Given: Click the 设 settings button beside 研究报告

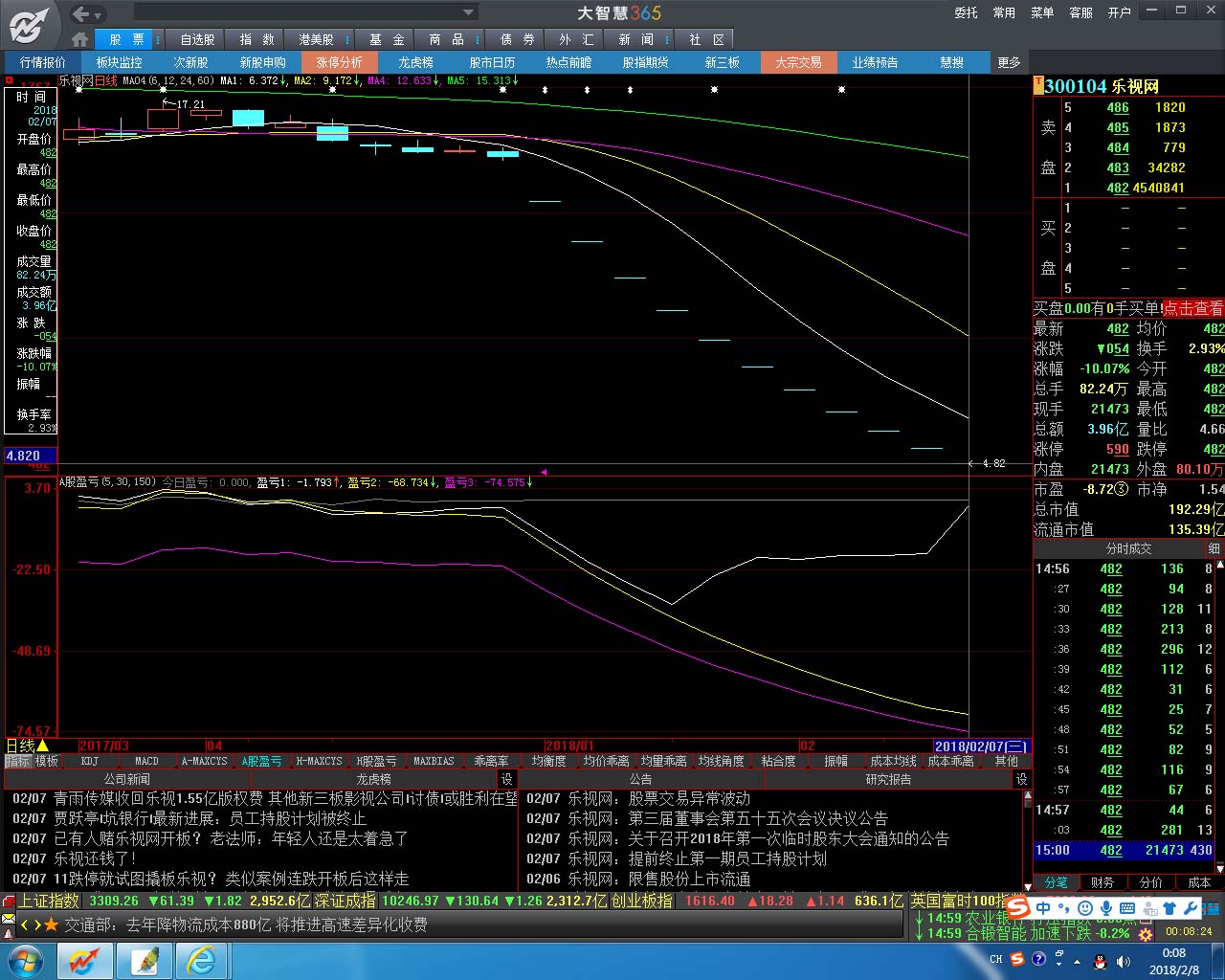Looking at the screenshot, I should [x=1022, y=779].
